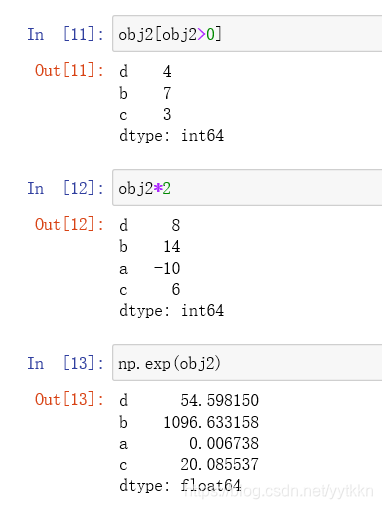The height and width of the screenshot is (509, 382).
Task: Click index label b in Out[12]
Action: coord(123,247)
